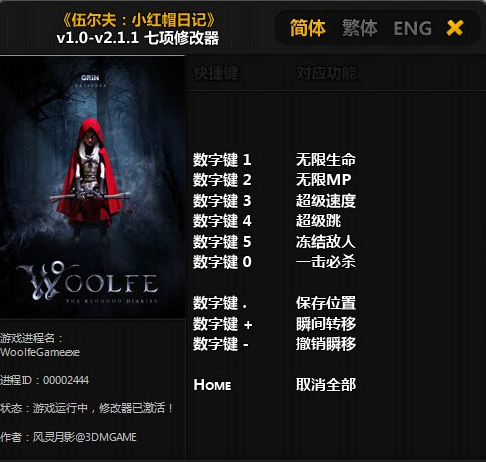Toggle 无限MP cheat option
Viewport: 486px width, 462px height.
coord(324,180)
